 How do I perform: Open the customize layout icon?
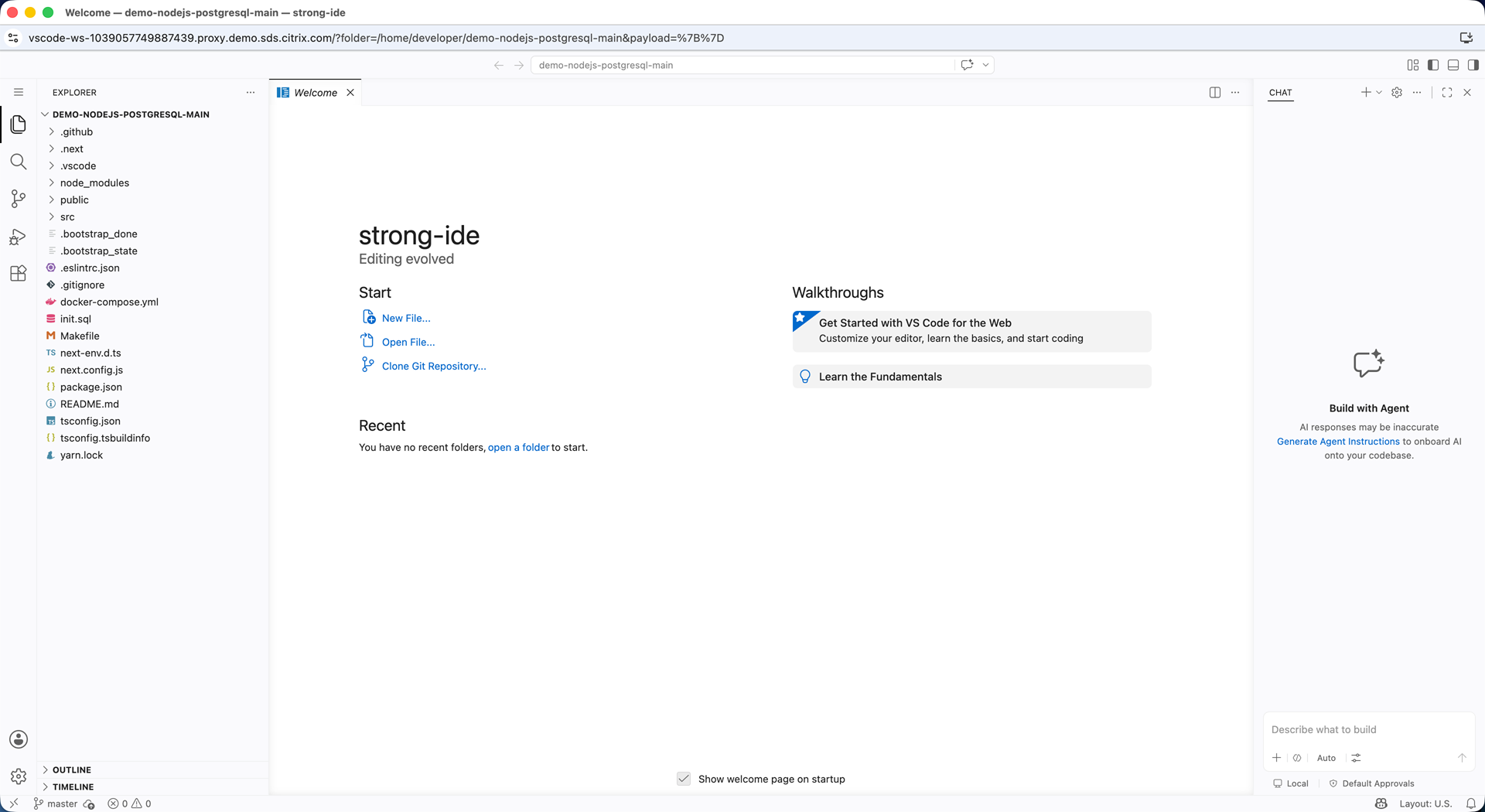tap(1413, 65)
